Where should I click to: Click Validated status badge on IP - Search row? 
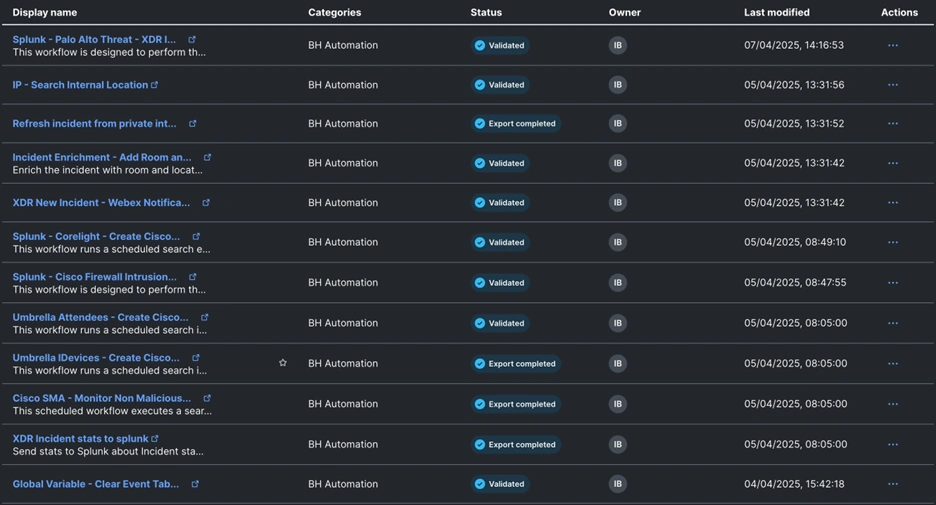coord(500,85)
